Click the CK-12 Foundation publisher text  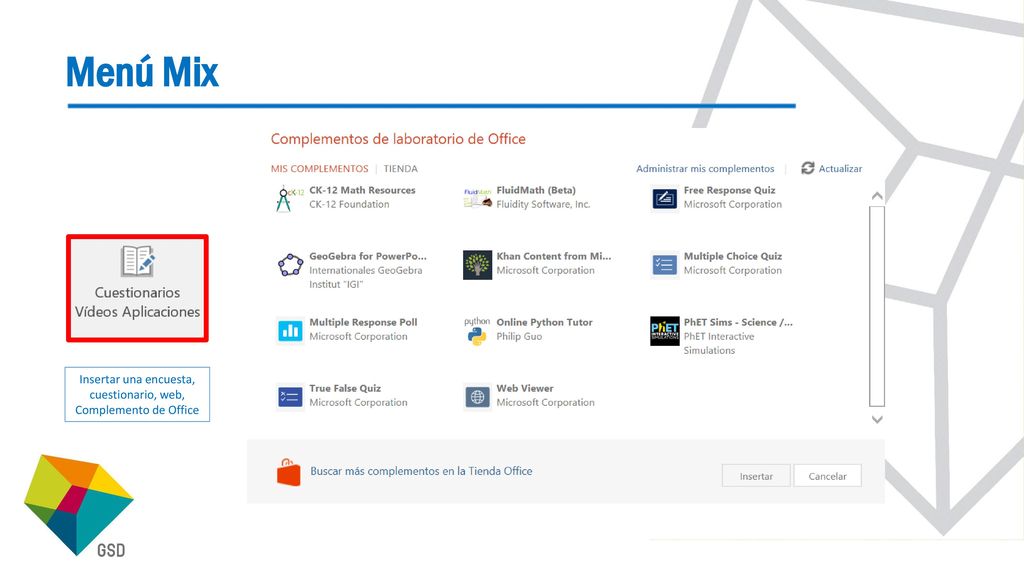click(x=349, y=204)
